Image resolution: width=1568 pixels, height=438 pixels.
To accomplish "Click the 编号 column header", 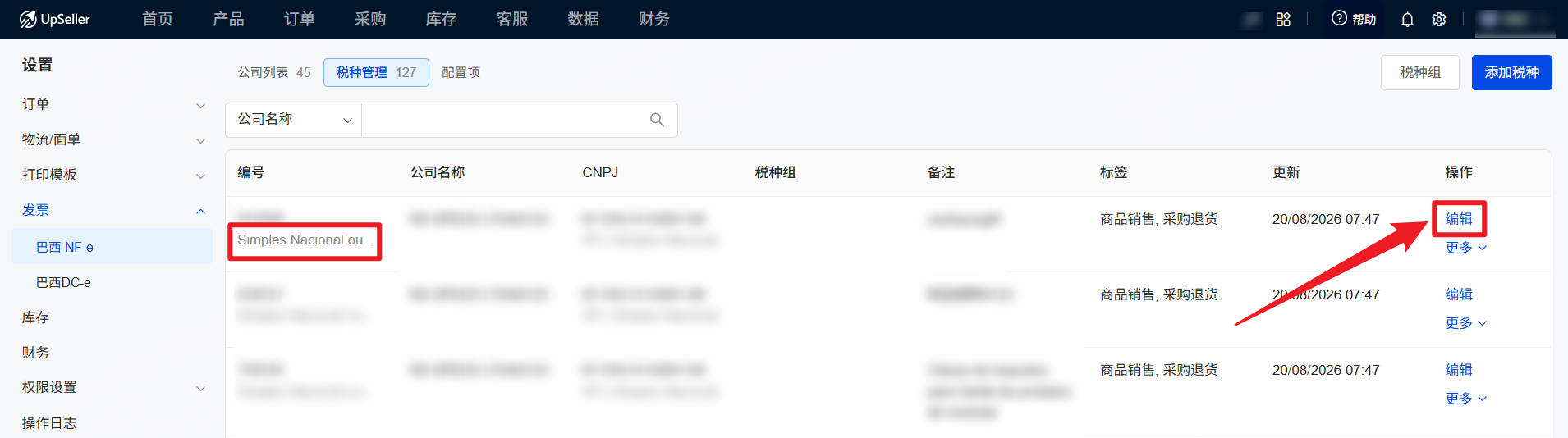I will click(251, 172).
